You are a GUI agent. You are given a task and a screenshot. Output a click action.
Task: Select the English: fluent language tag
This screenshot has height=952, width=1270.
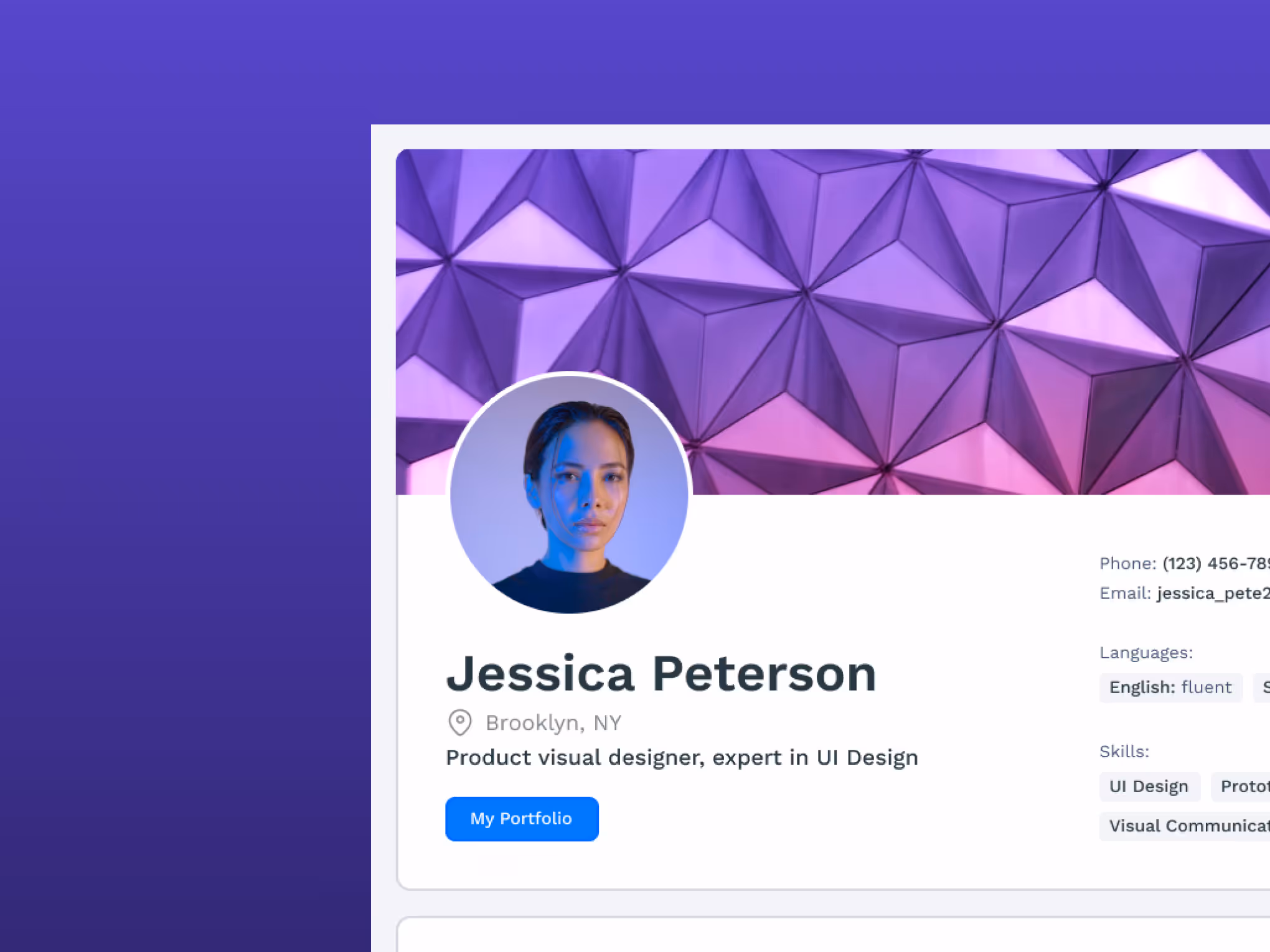(x=1170, y=688)
